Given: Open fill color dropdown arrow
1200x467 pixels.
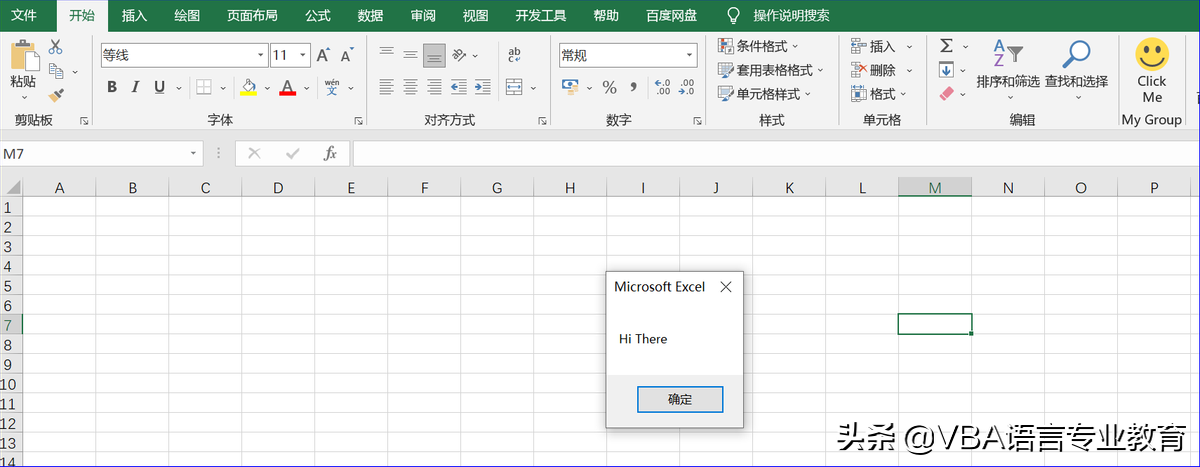Looking at the screenshot, I should click(x=265, y=87).
